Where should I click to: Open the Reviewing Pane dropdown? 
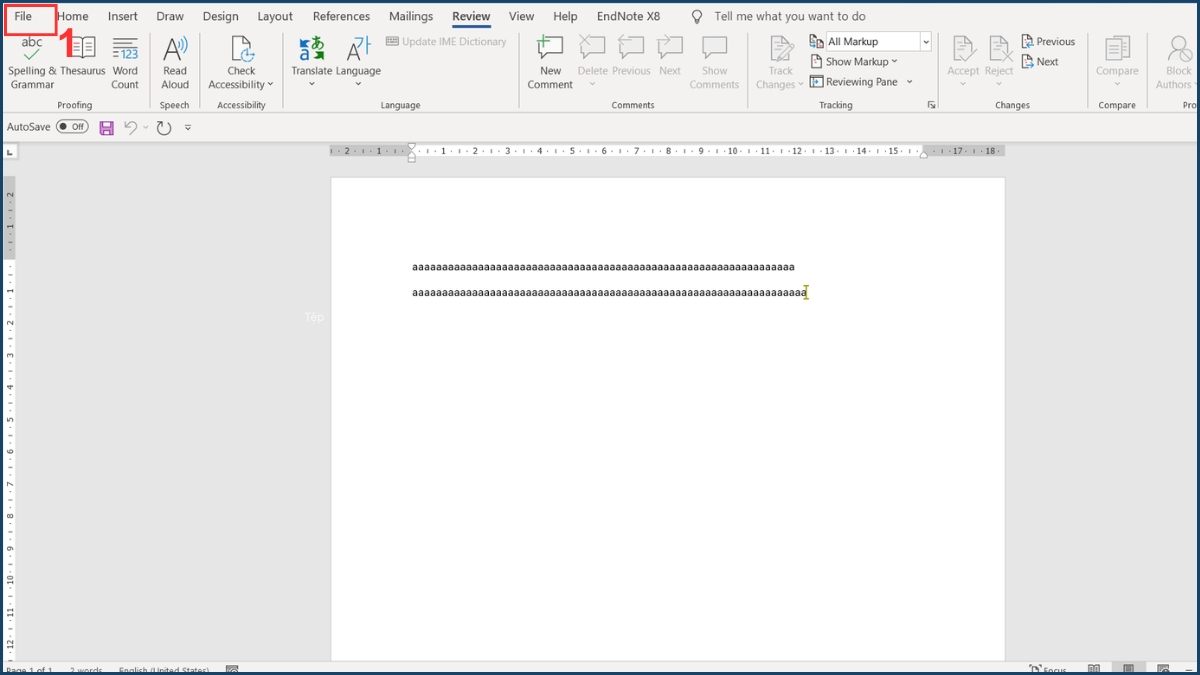[909, 81]
